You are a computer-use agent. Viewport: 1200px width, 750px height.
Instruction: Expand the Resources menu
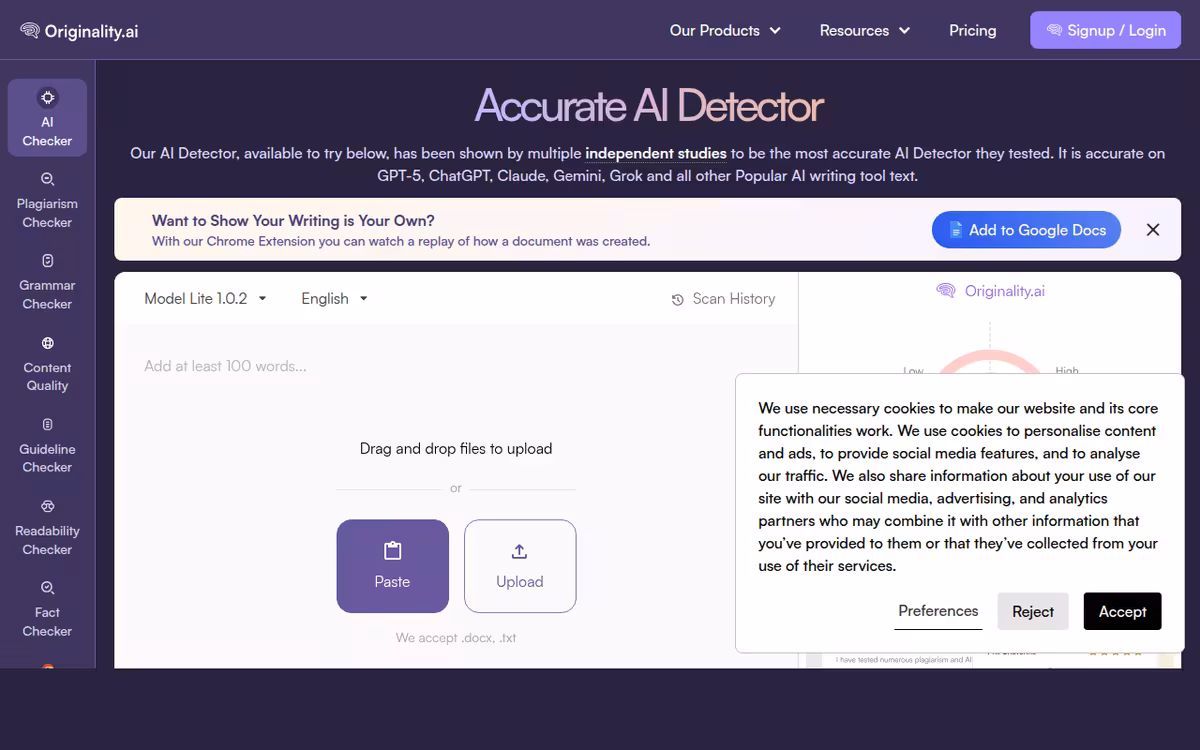coord(865,31)
